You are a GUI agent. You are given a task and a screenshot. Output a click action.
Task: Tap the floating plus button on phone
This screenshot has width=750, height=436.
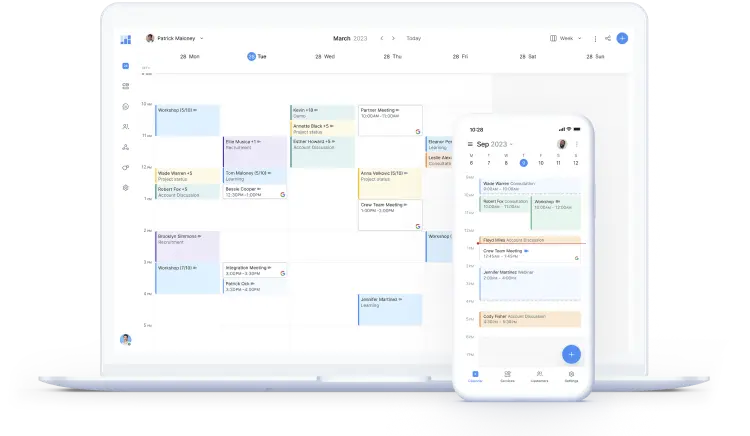(x=570, y=353)
